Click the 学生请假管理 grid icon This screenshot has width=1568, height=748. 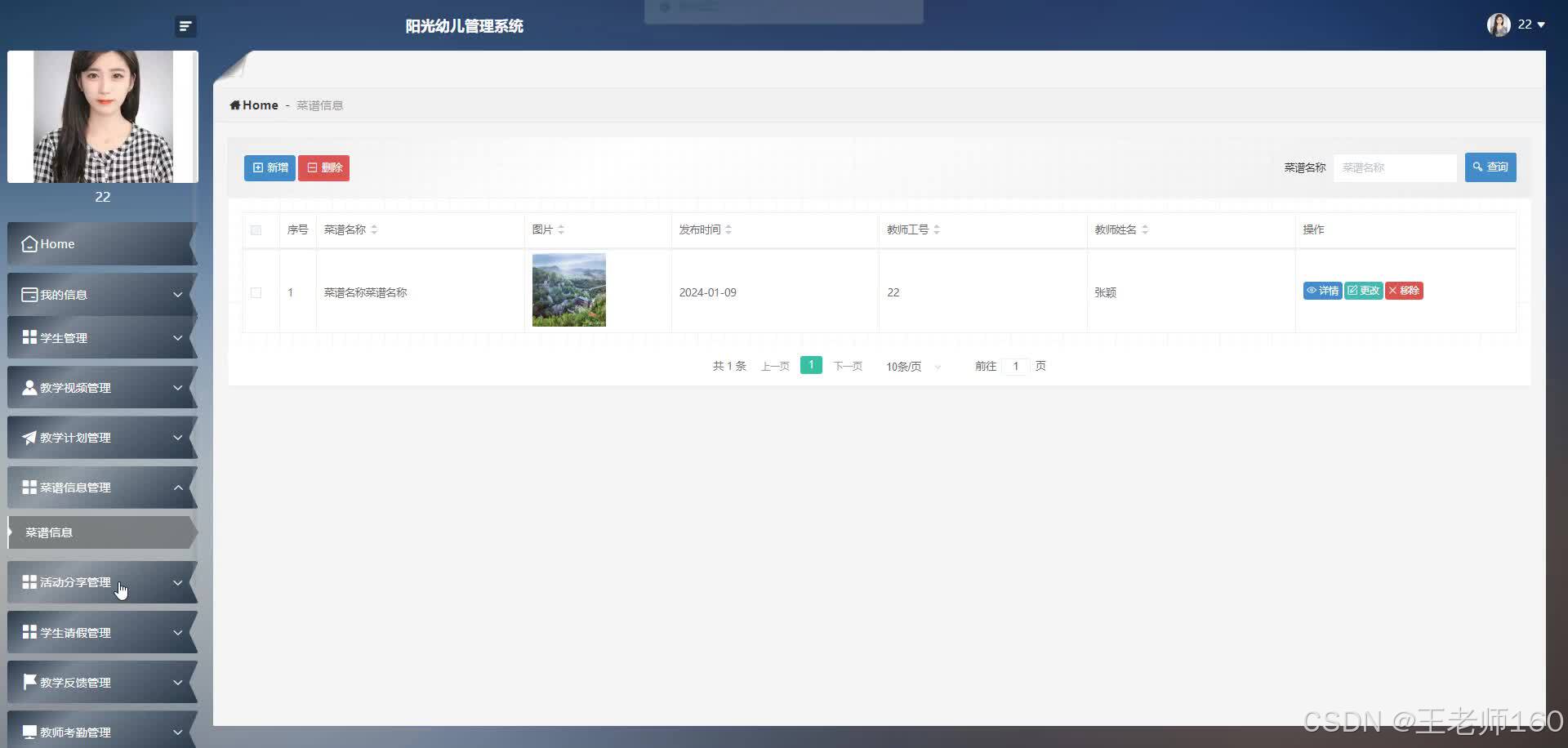[29, 632]
